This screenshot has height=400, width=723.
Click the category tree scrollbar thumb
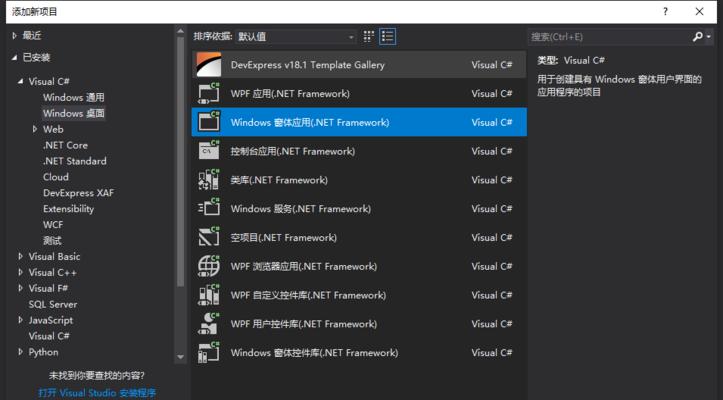coord(180,161)
